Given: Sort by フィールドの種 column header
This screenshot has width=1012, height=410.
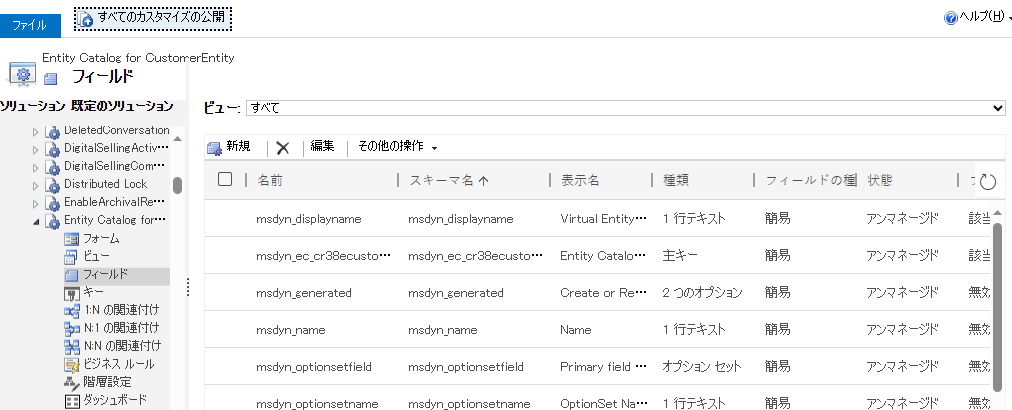Looking at the screenshot, I should point(811,181).
